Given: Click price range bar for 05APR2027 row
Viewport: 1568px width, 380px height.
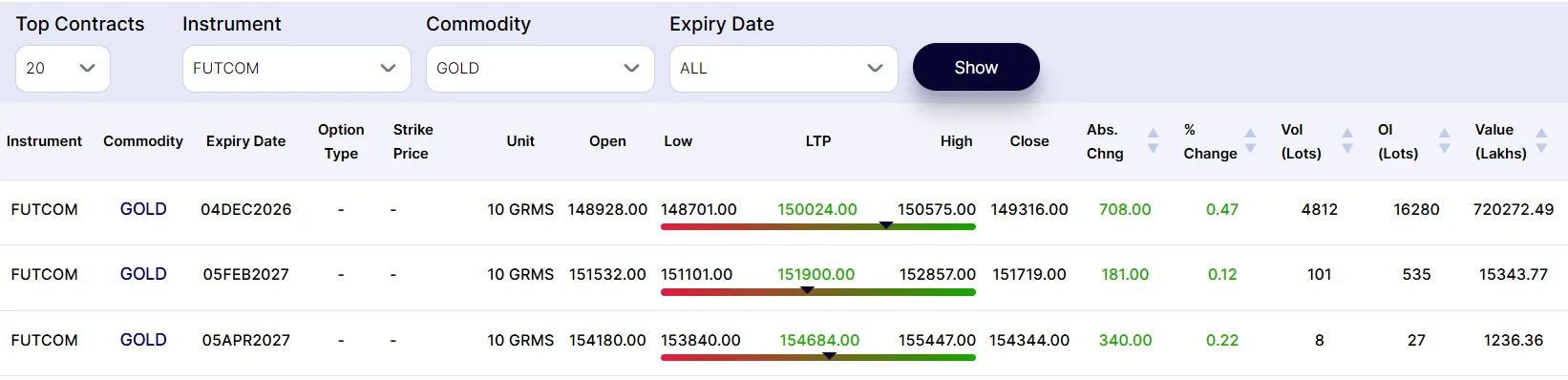Looking at the screenshot, I should tap(818, 357).
